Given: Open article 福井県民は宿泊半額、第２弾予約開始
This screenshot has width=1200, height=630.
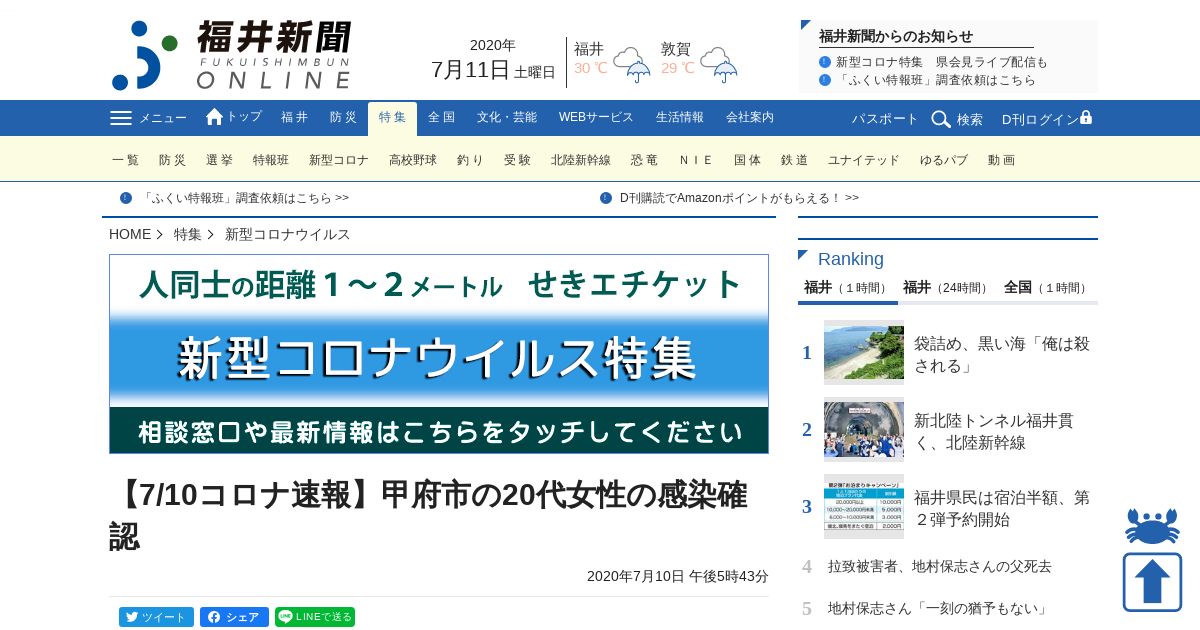Looking at the screenshot, I should pos(1002,508).
